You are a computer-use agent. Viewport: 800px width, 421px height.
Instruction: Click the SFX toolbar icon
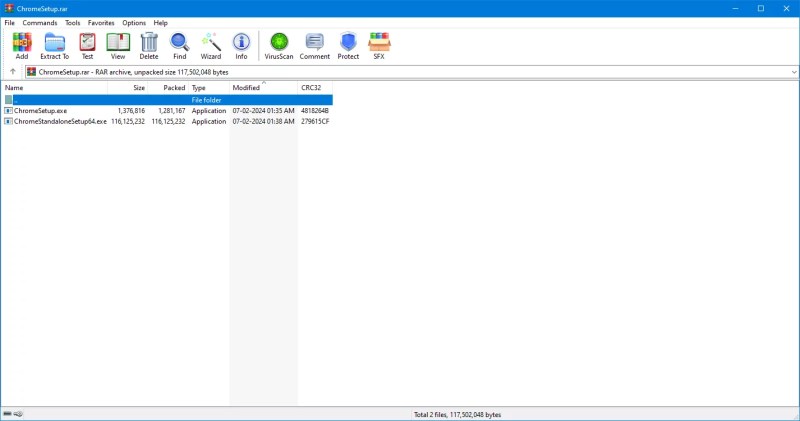pyautogui.click(x=379, y=42)
